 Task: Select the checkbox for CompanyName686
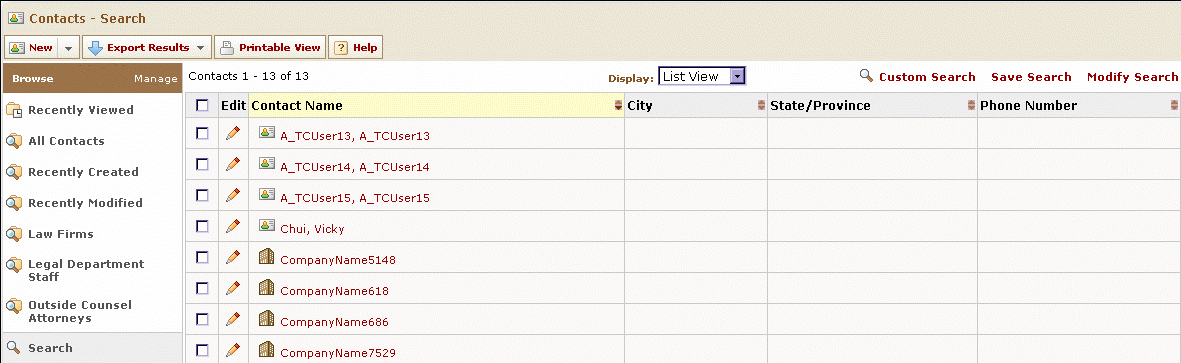click(x=202, y=319)
